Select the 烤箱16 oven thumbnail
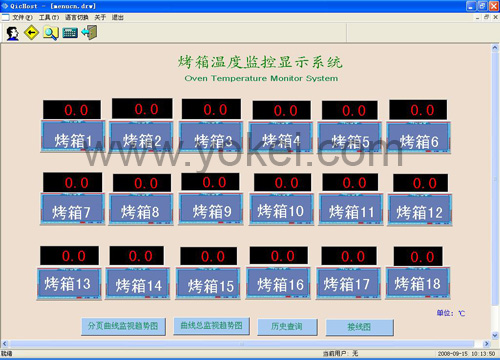The width and height of the screenshot is (500, 360). point(279,283)
